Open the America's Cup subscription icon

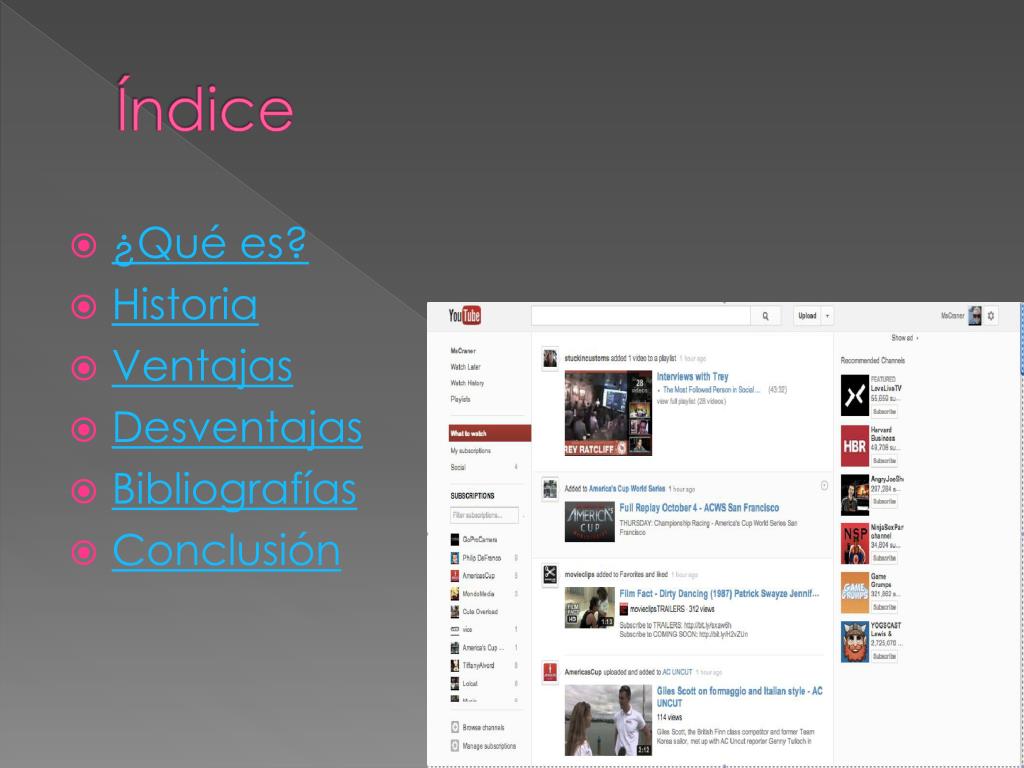455,647
